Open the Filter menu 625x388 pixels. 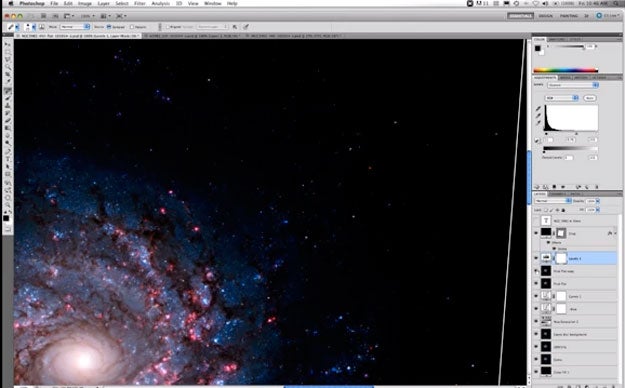140,3
